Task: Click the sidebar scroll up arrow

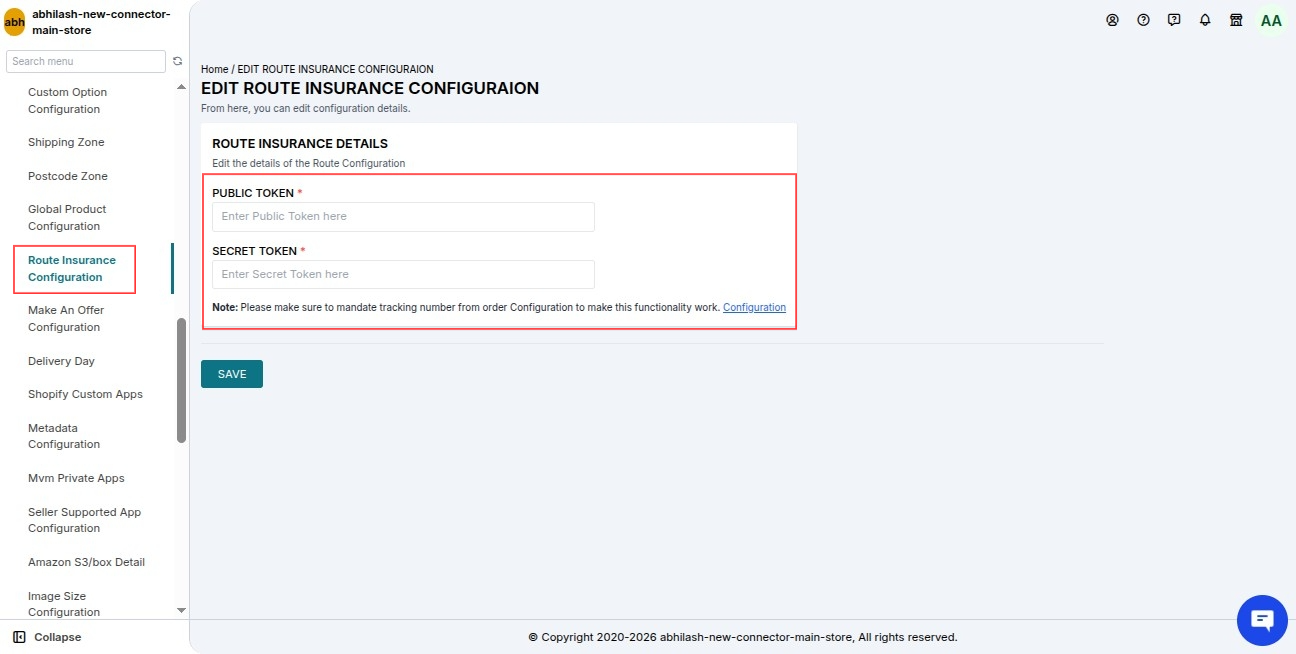Action: (x=181, y=87)
